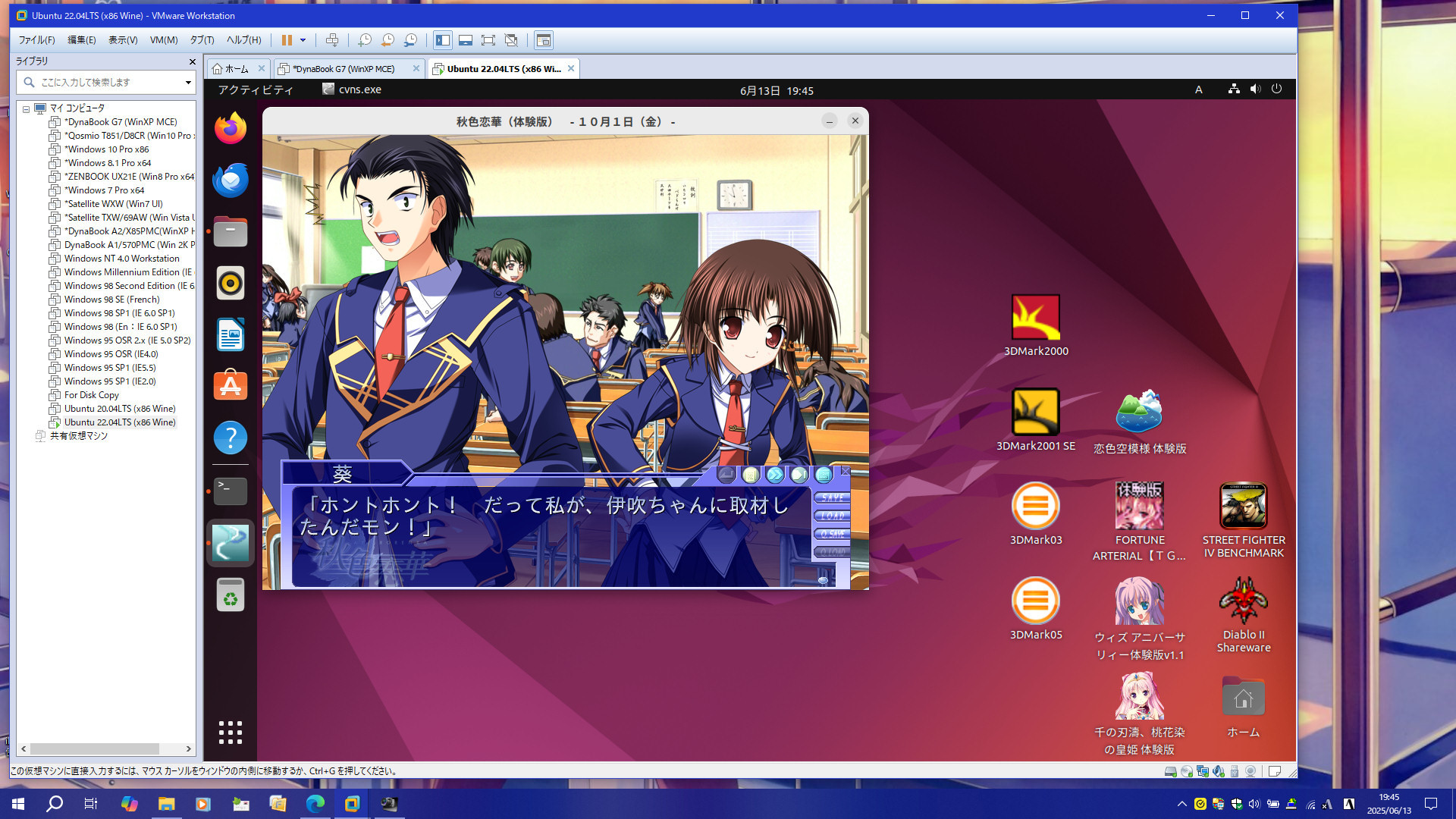This screenshot has width=1456, height=819.
Task: Open the clock showing 6月13日 19:45
Action: (x=777, y=90)
